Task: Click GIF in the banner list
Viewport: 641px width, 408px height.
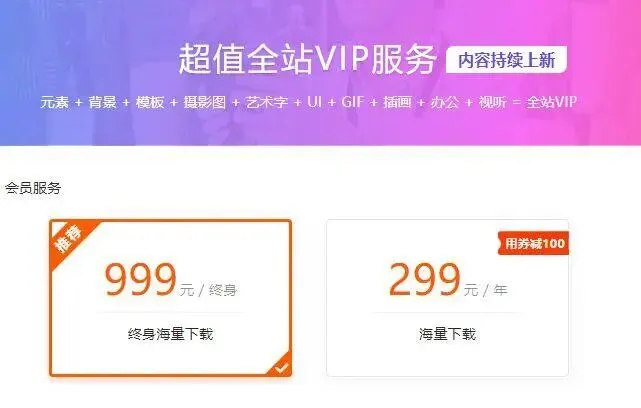Action: [x=352, y=102]
